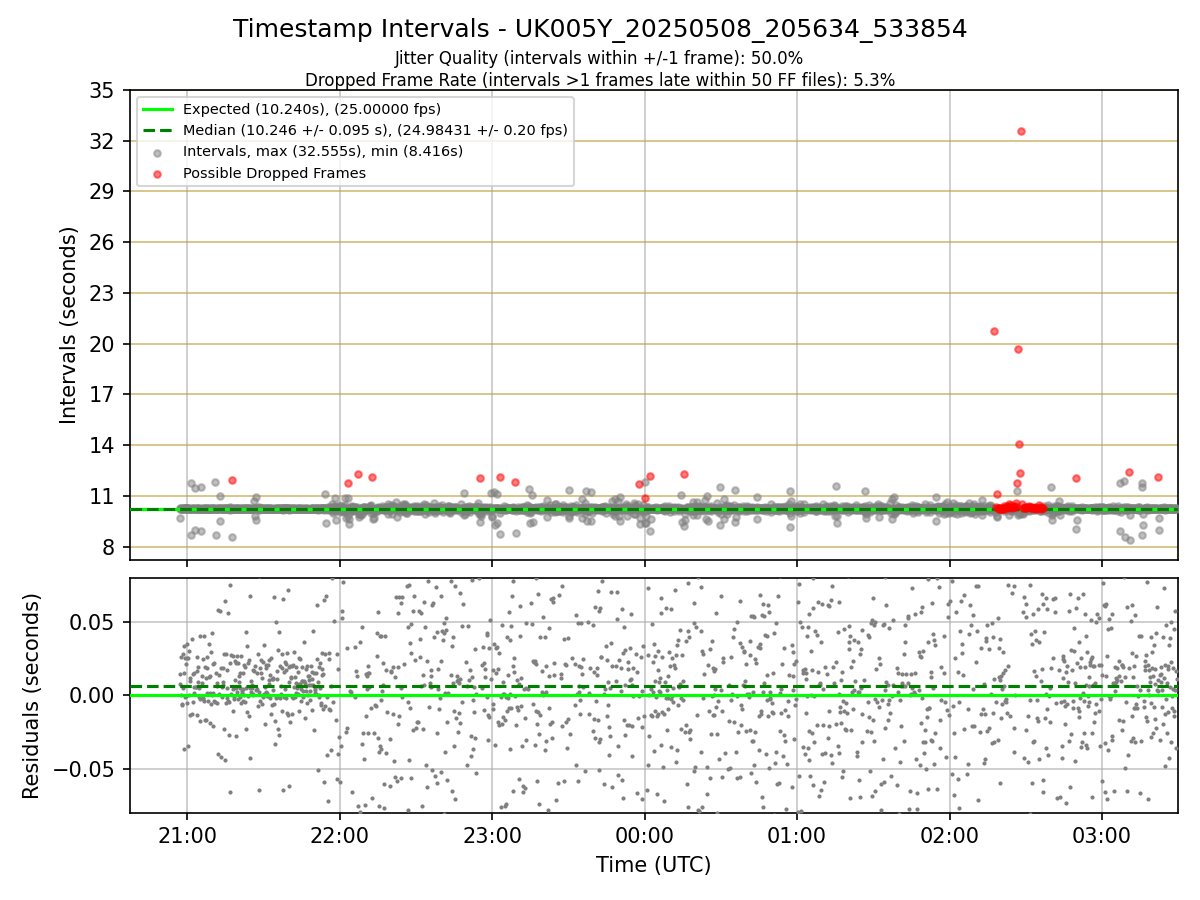
Task: Click the 0.05 residuals tick label
Action: coord(95,621)
